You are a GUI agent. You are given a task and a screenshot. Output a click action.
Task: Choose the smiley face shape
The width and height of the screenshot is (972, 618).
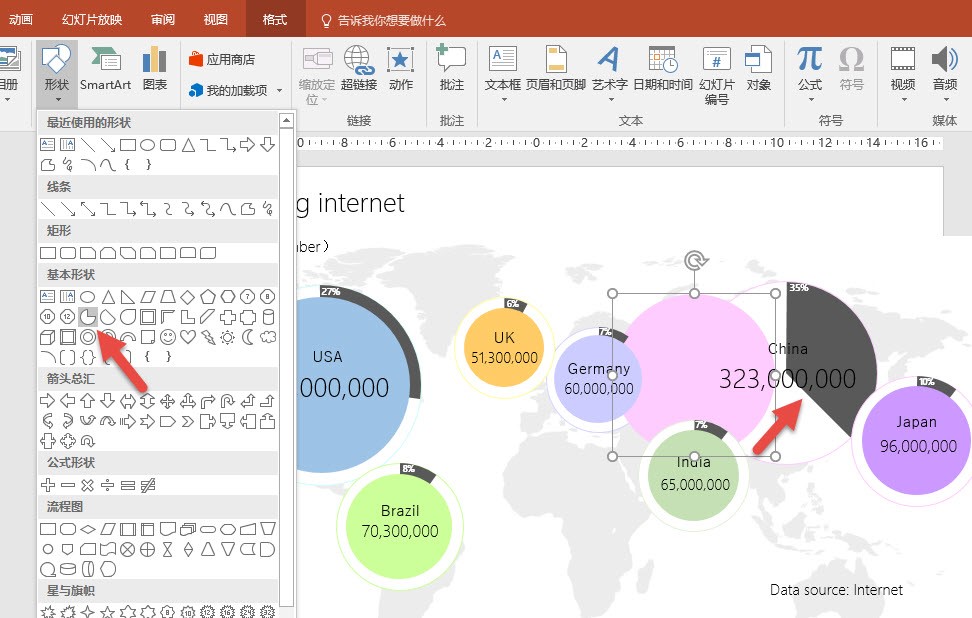pyautogui.click(x=167, y=337)
